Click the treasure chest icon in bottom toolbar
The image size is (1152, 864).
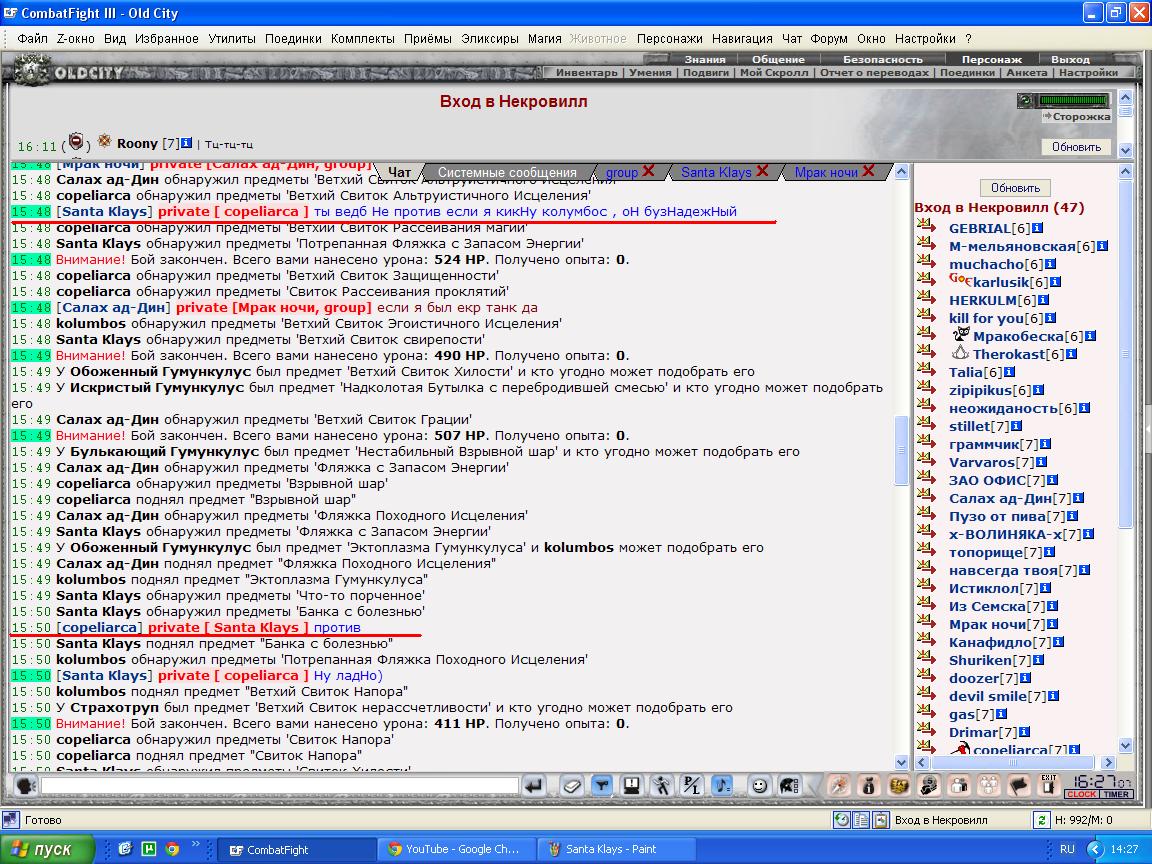tap(899, 786)
